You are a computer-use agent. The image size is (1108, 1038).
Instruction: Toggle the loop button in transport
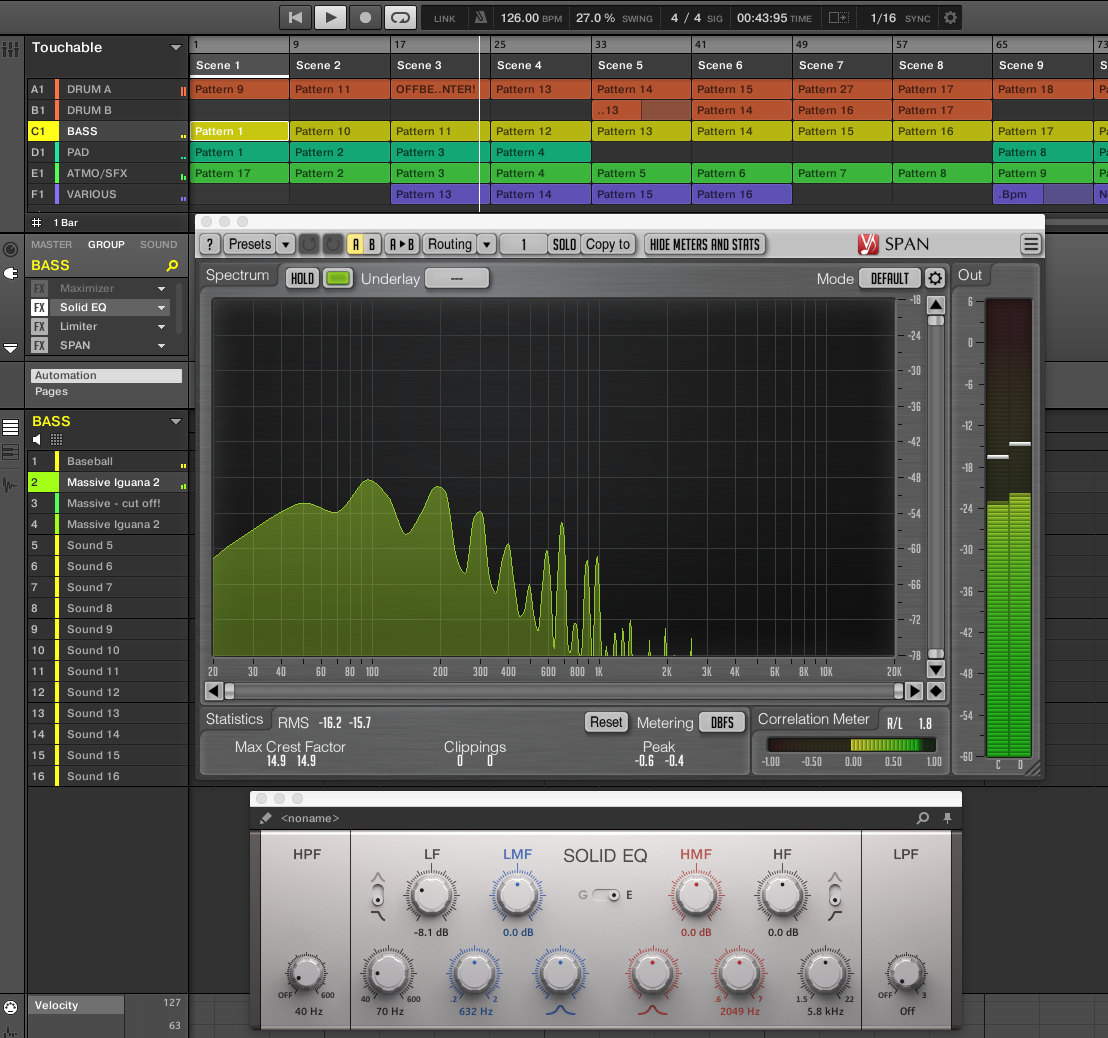click(400, 17)
